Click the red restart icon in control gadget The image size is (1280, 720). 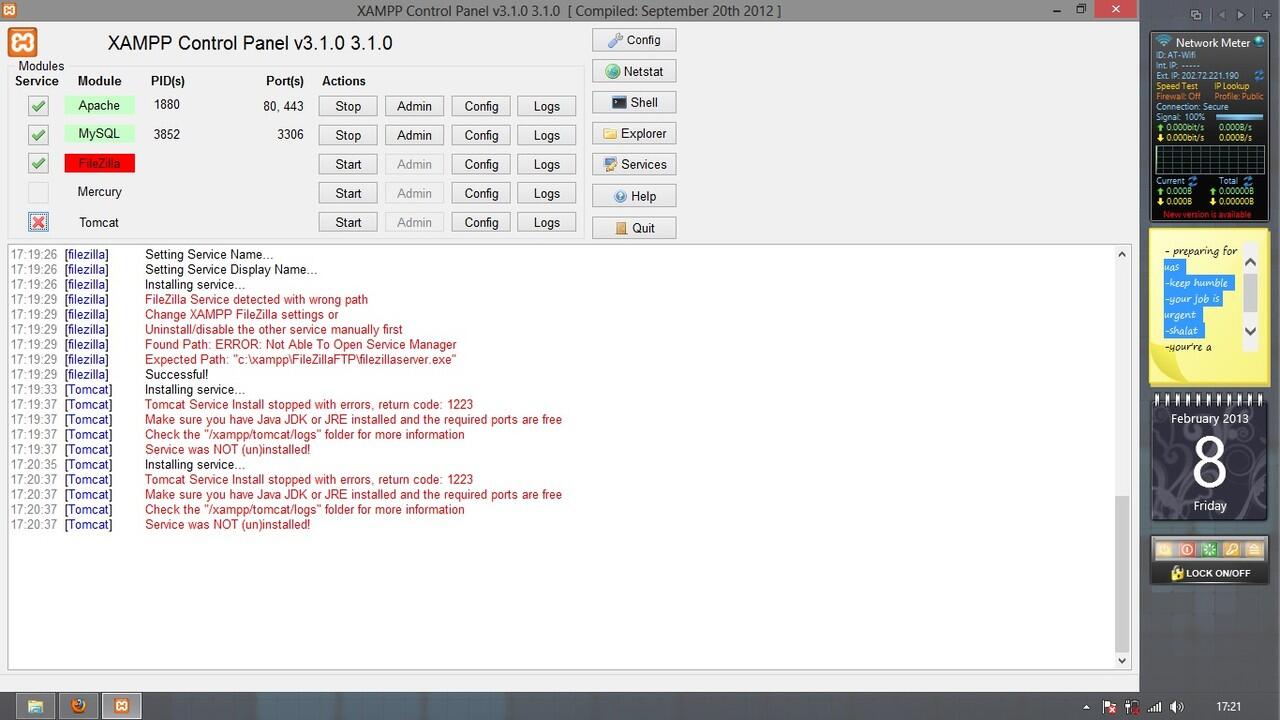click(x=1187, y=549)
